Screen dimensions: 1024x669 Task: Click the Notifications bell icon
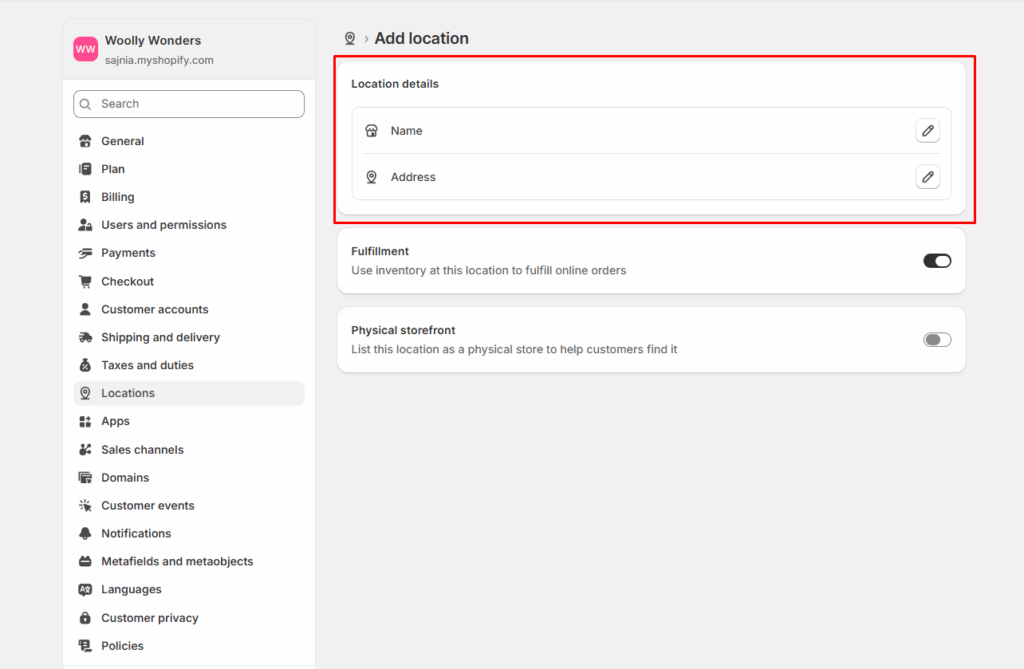[85, 533]
